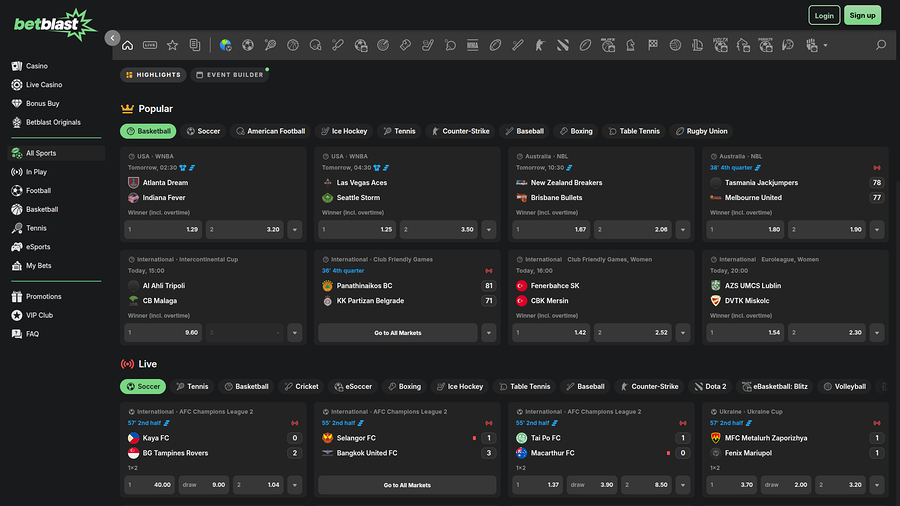The height and width of the screenshot is (506, 900).
Task: Collapse the sidebar with the arrow button
Action: [x=112, y=38]
